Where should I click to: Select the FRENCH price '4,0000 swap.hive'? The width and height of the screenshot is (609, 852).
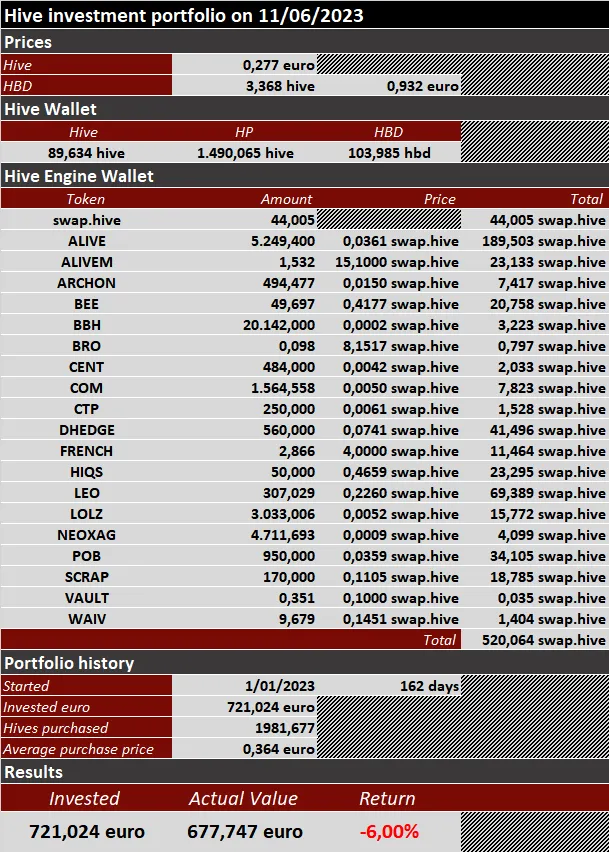pyautogui.click(x=400, y=452)
